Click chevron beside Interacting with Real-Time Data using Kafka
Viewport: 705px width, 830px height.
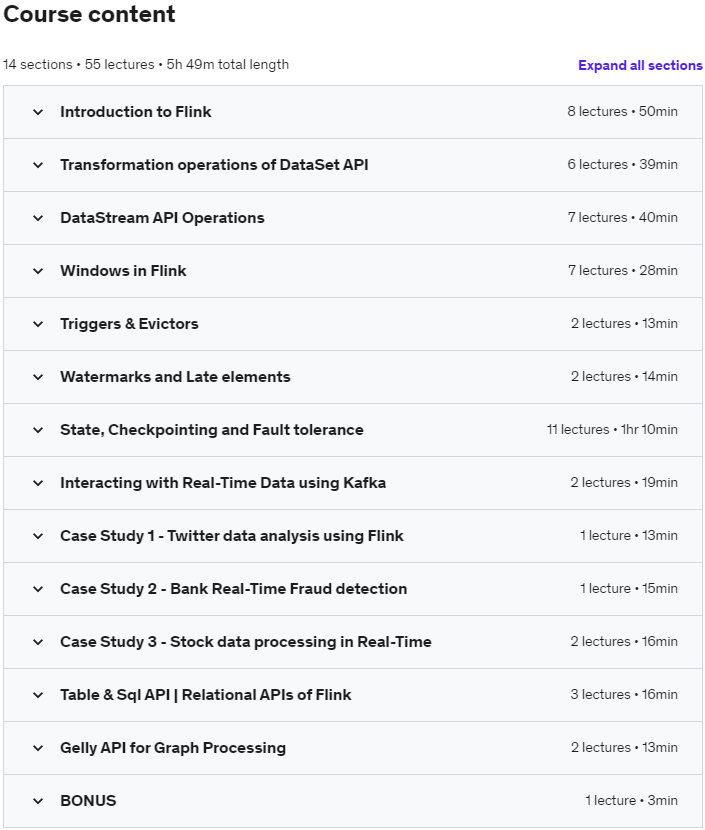point(38,483)
